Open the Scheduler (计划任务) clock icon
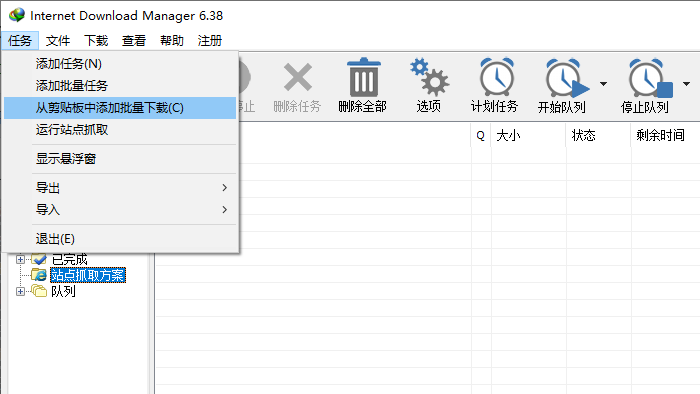The image size is (700, 394). pos(496,77)
